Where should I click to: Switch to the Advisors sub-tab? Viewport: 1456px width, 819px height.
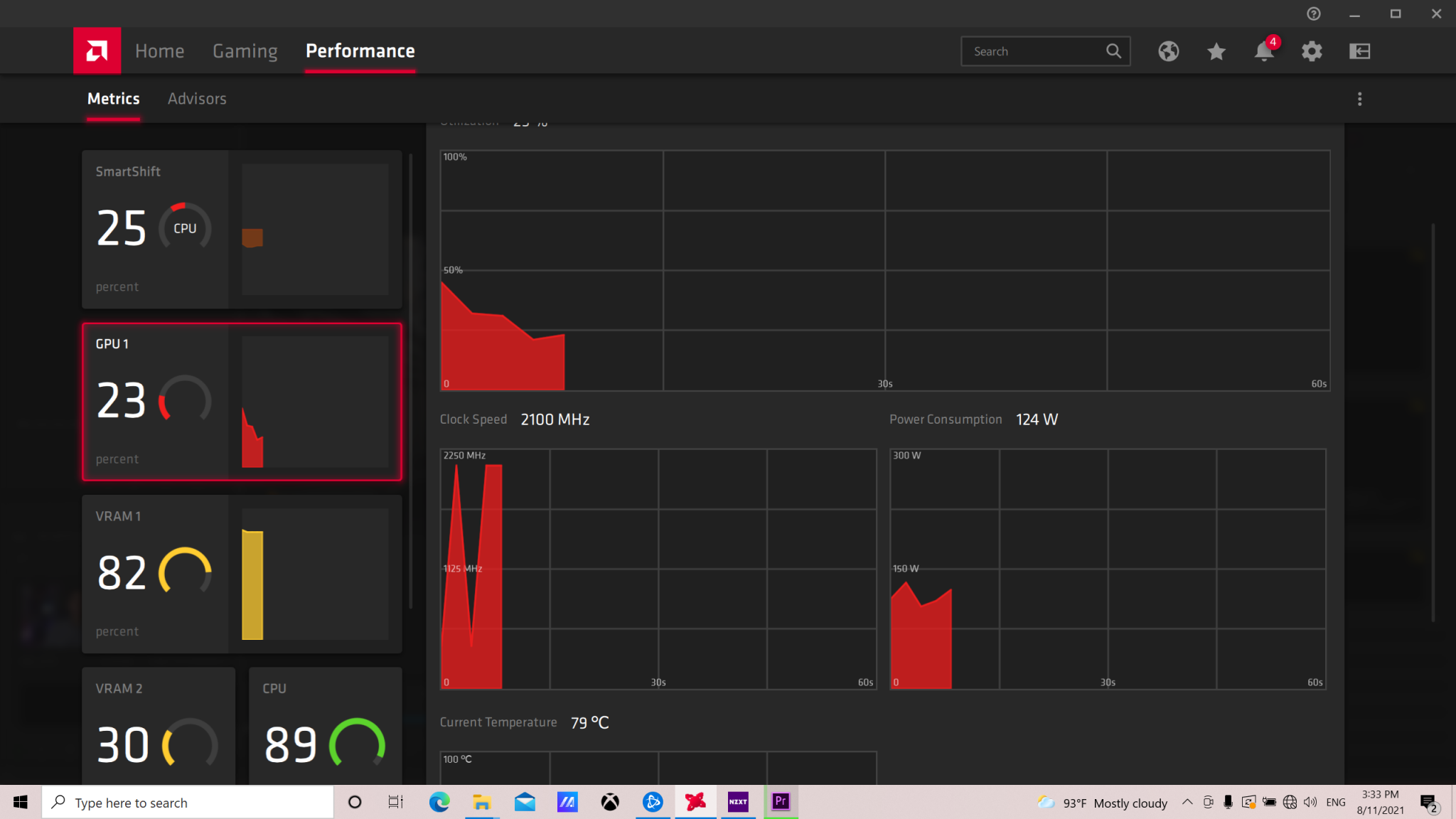197,99
